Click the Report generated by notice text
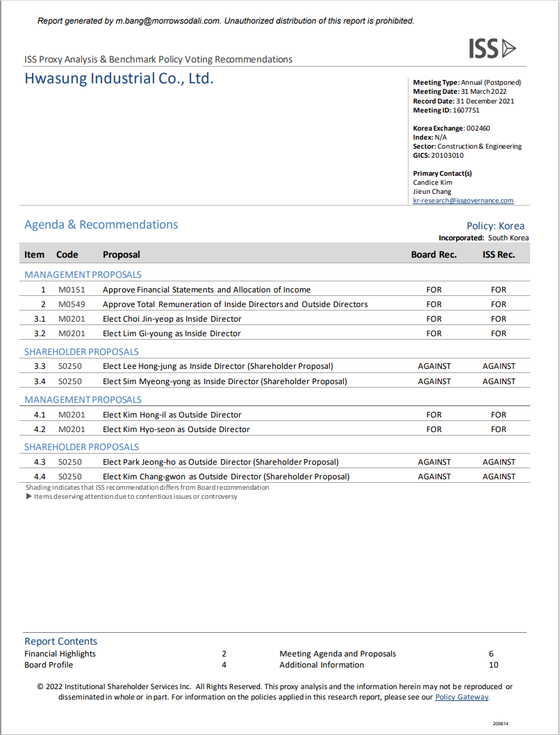This screenshot has width=560, height=735. (x=226, y=21)
